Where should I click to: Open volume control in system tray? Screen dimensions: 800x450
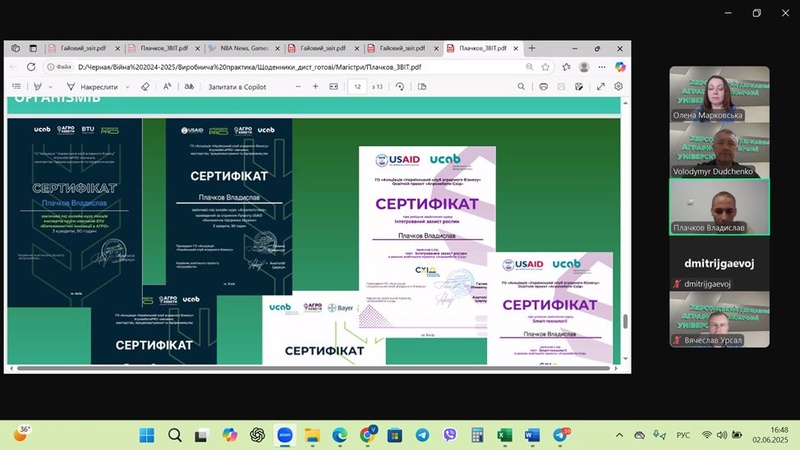click(x=721, y=435)
